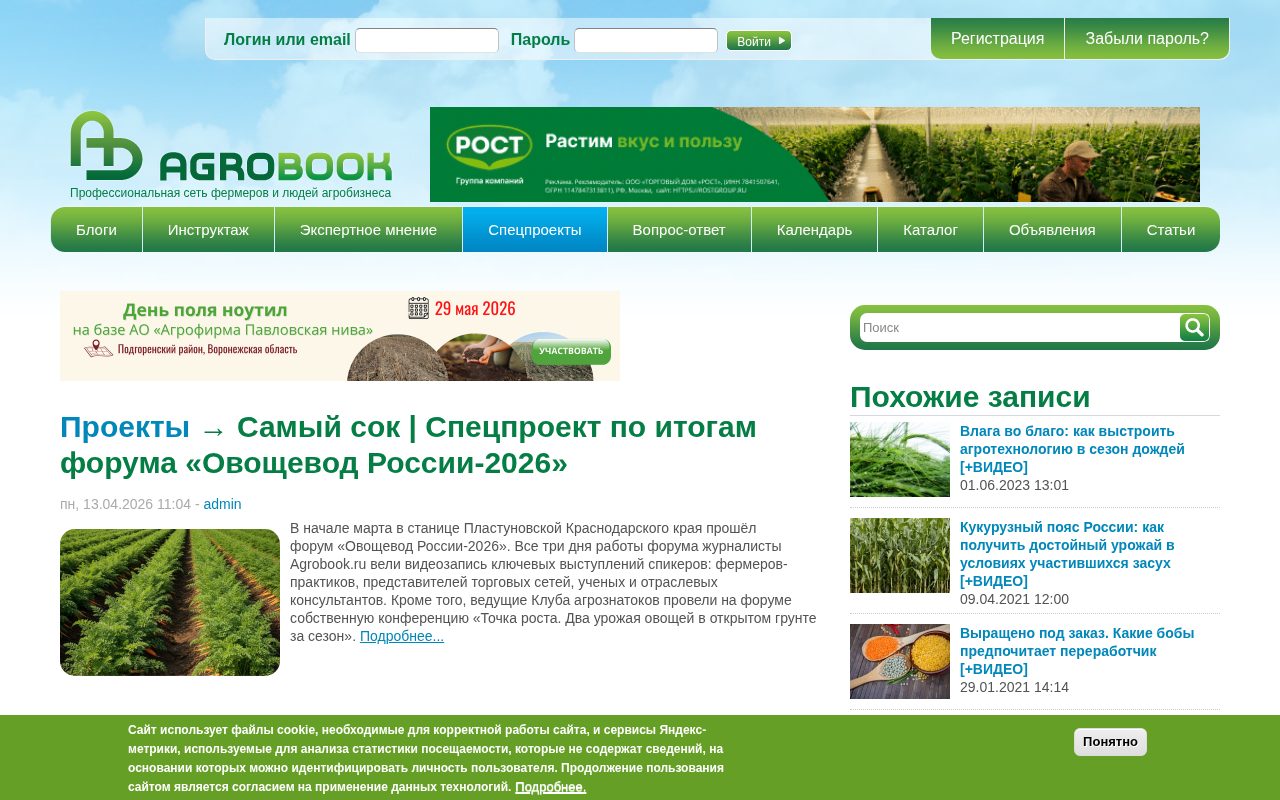Switch to the Спецпроекты section
This screenshot has width=1280, height=800.
tap(534, 229)
